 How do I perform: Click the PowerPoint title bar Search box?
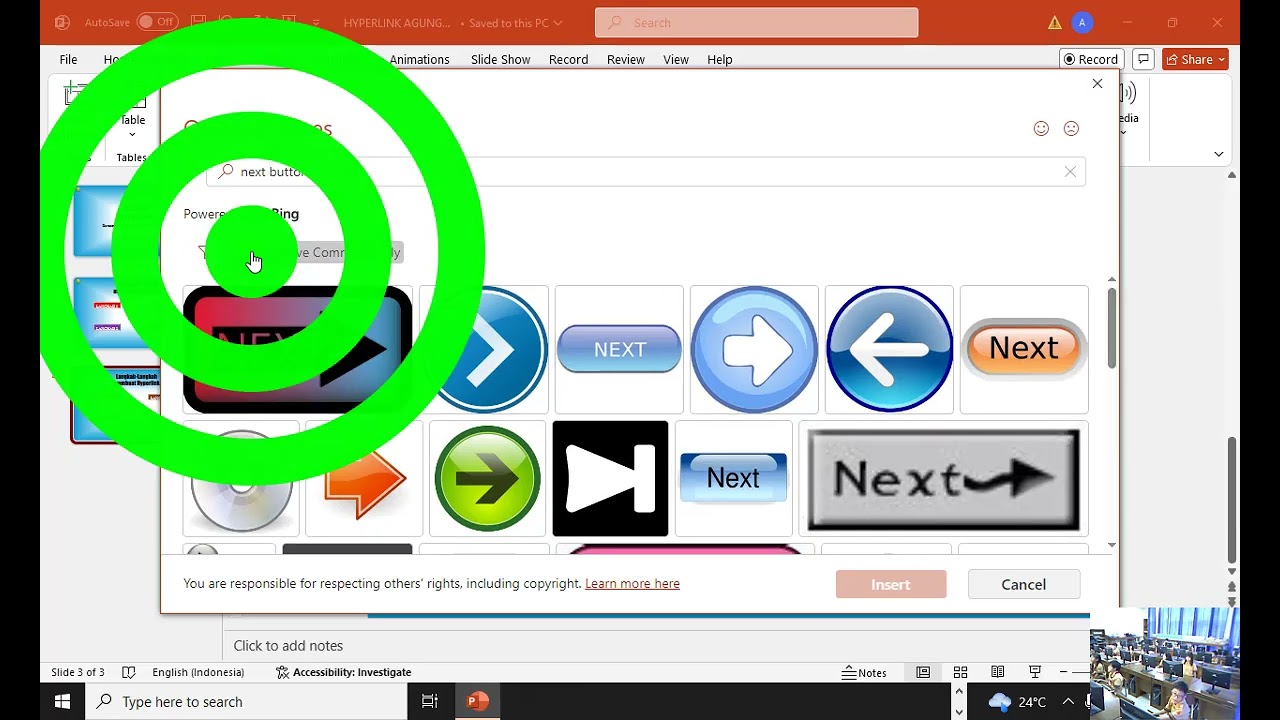756,22
